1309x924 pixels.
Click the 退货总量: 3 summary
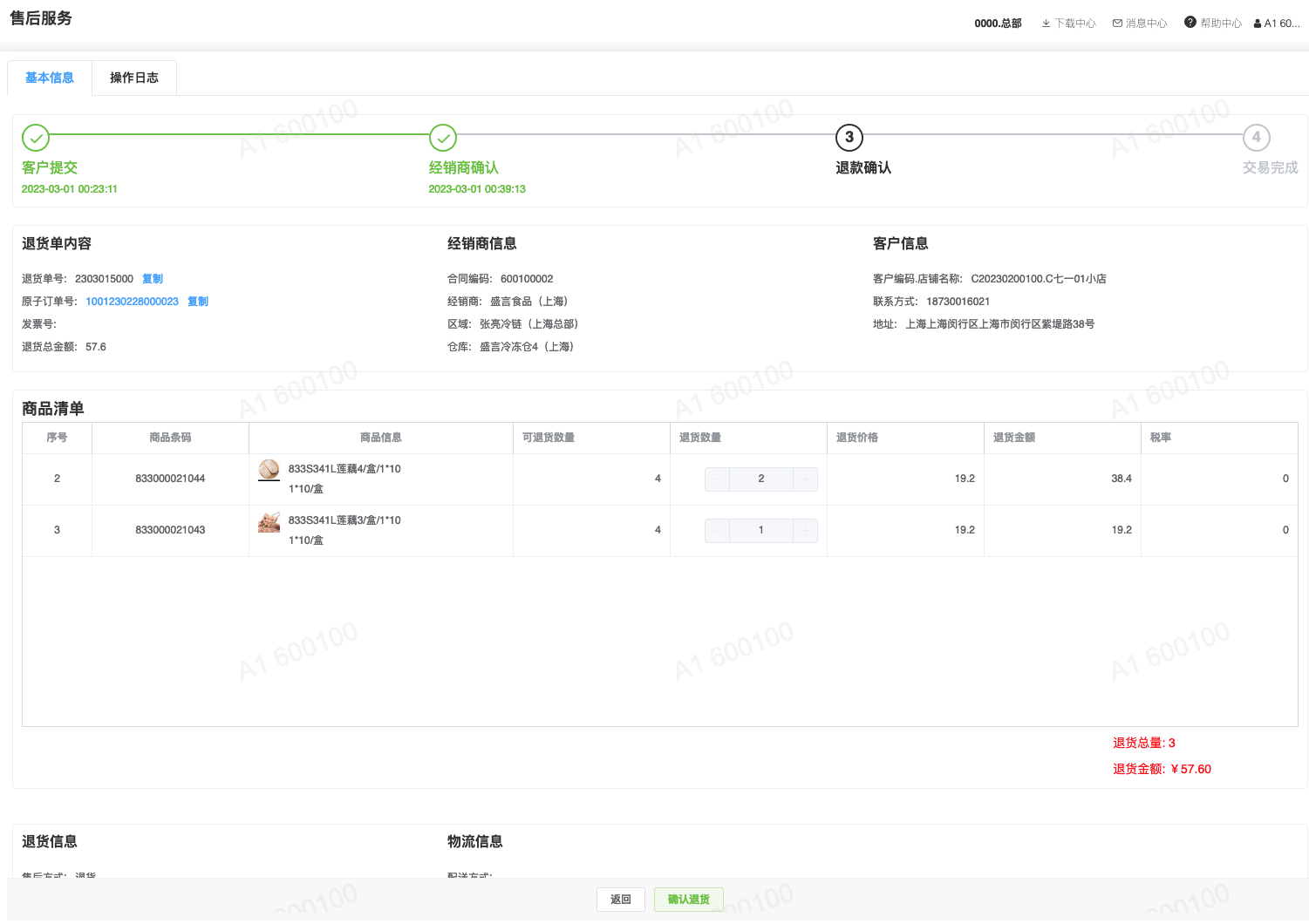pos(1144,743)
